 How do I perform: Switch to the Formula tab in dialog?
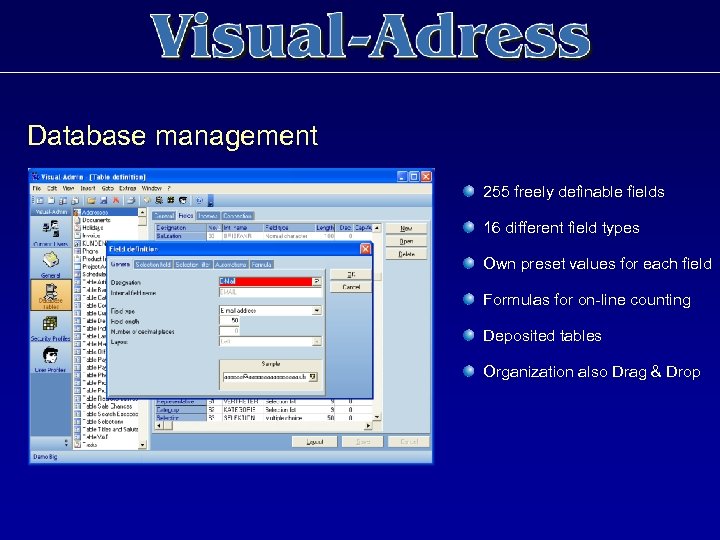point(262,264)
